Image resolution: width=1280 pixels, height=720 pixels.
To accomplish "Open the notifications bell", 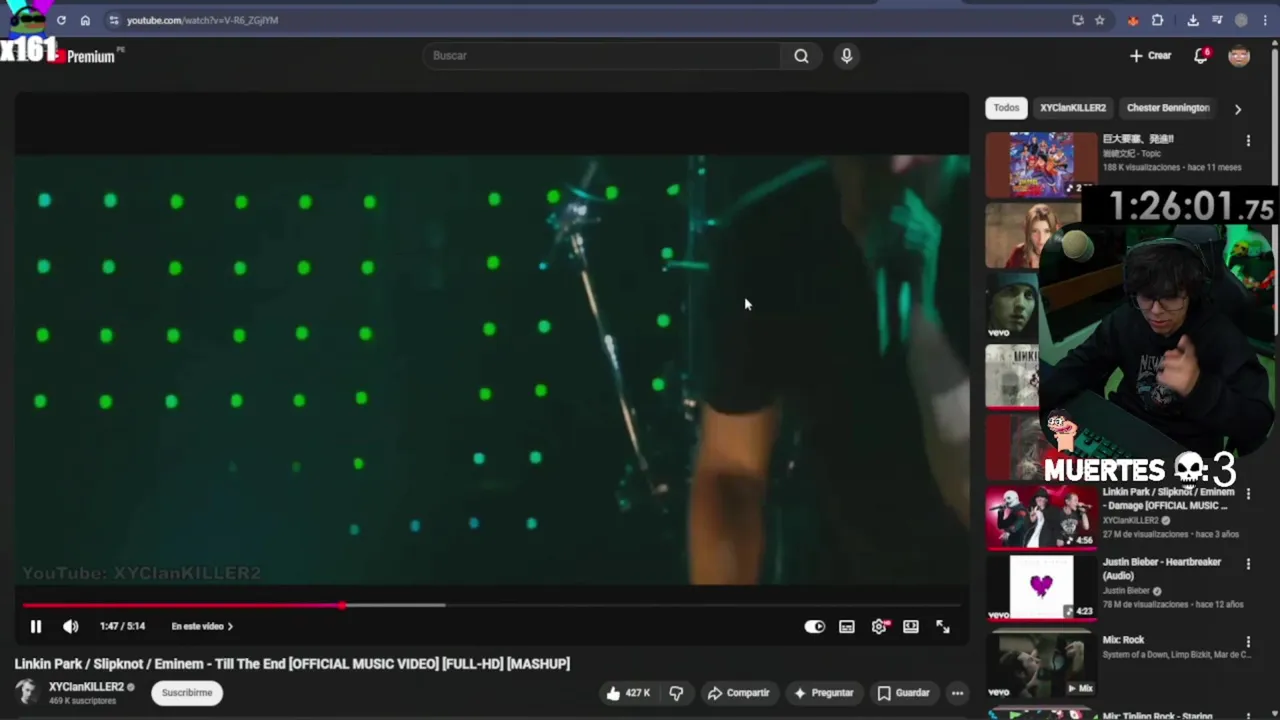I will (1201, 56).
